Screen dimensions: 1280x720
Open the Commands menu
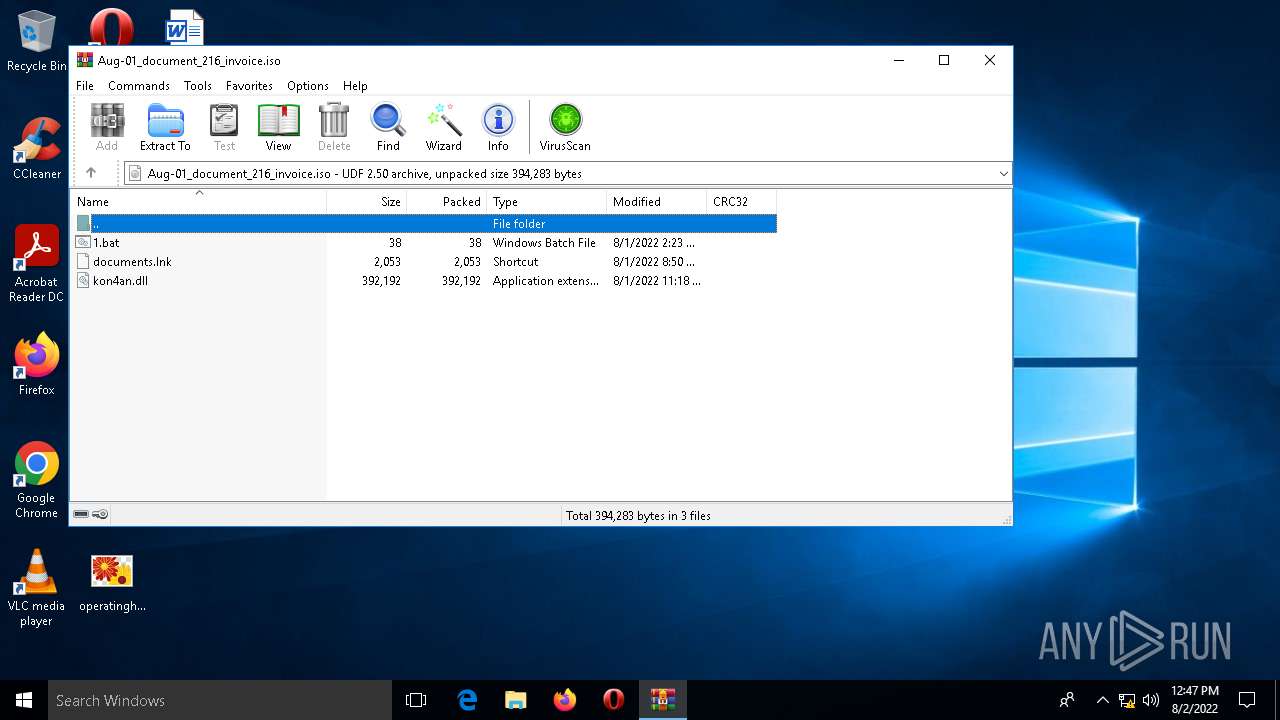coord(139,86)
